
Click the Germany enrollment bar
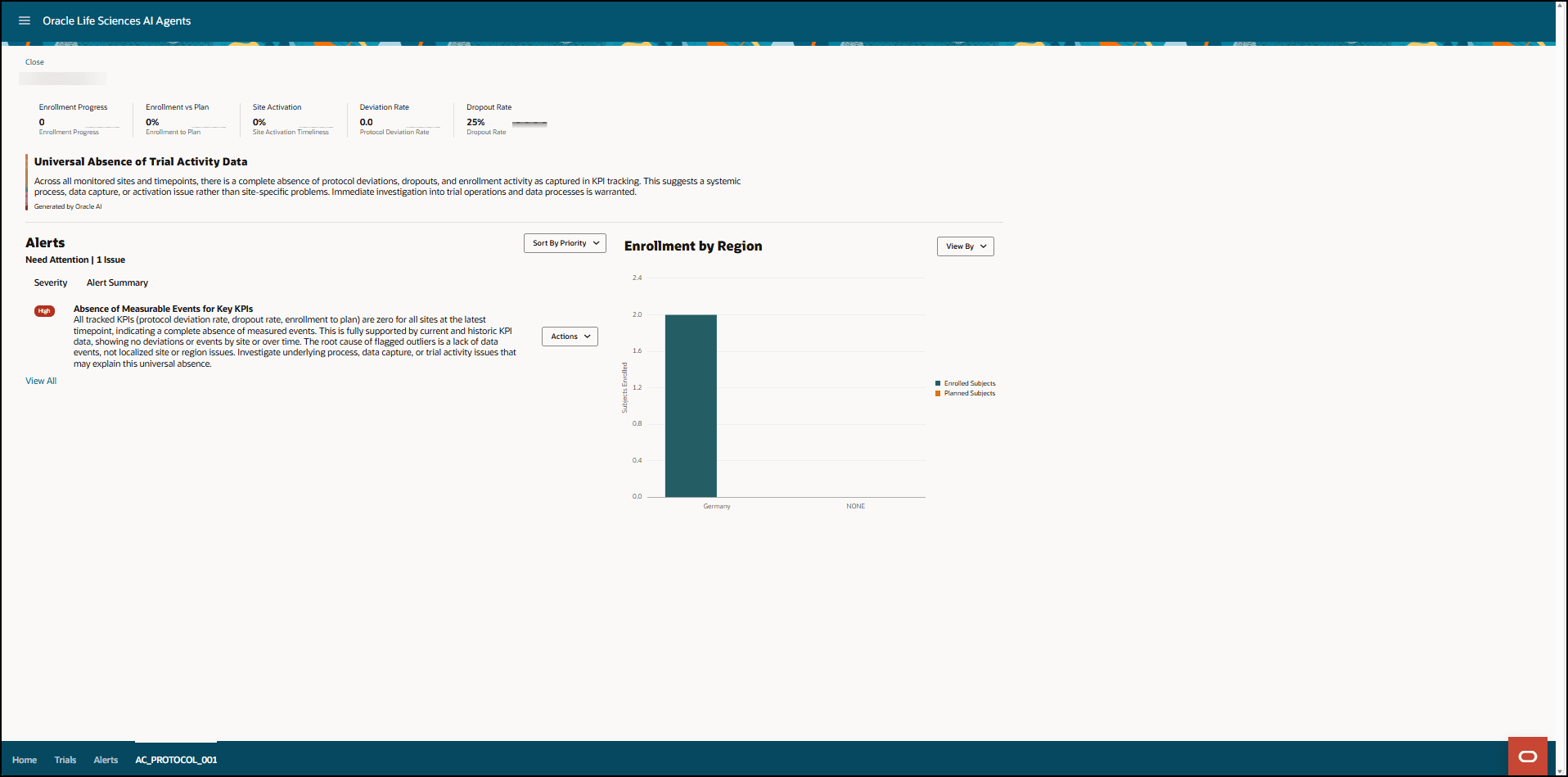[691, 405]
